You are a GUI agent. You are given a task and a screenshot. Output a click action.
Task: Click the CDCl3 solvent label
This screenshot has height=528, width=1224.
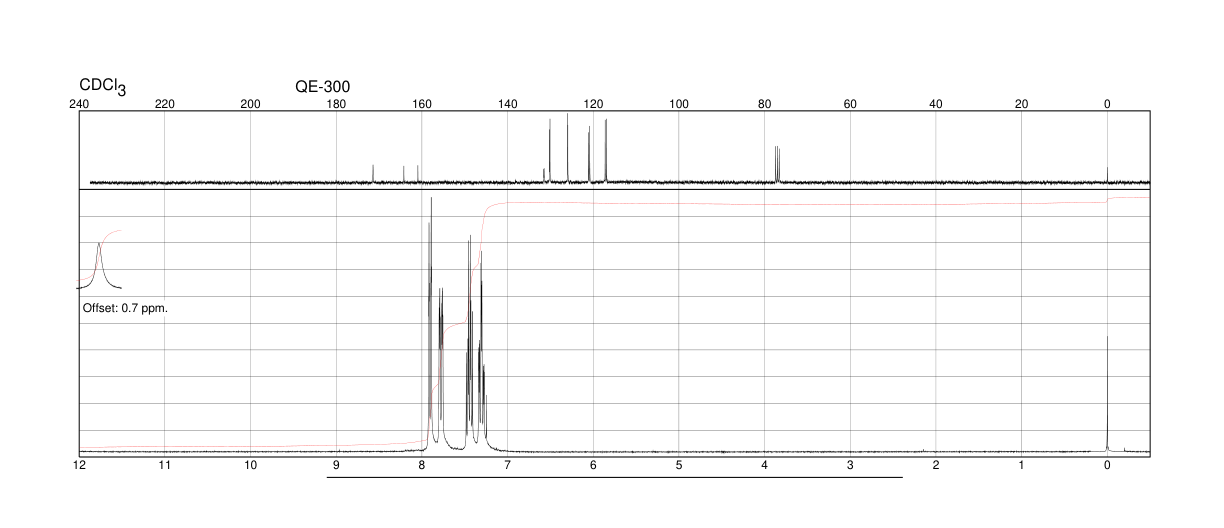click(103, 88)
